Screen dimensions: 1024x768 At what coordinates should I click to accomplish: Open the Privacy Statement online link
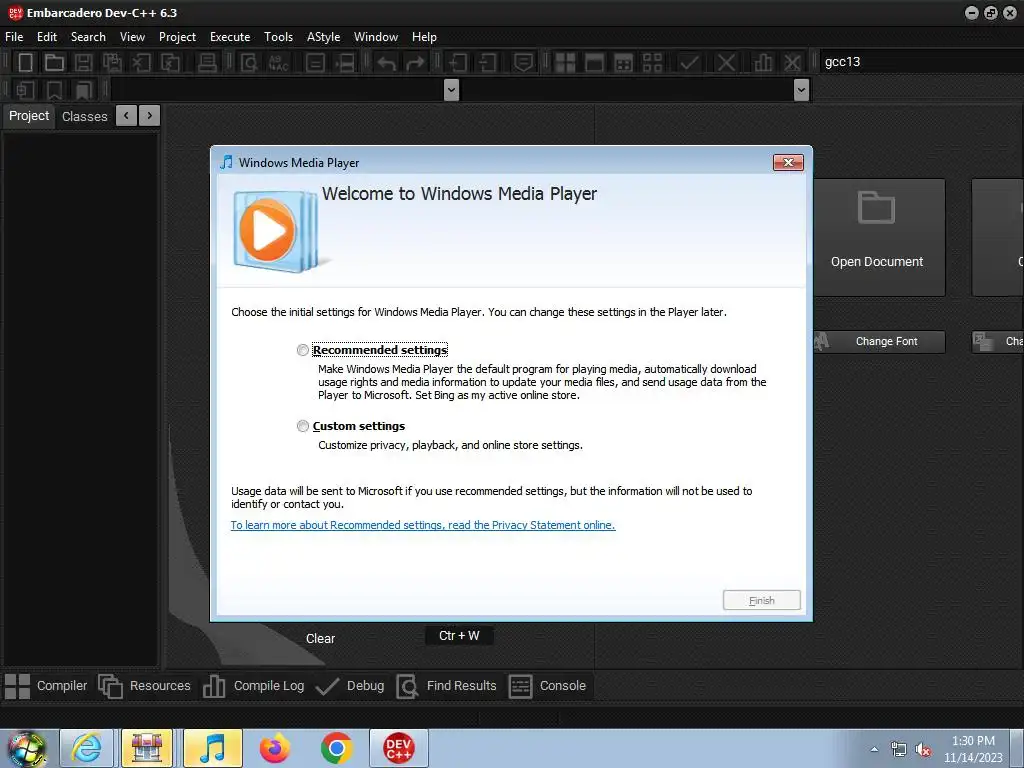[423, 525]
